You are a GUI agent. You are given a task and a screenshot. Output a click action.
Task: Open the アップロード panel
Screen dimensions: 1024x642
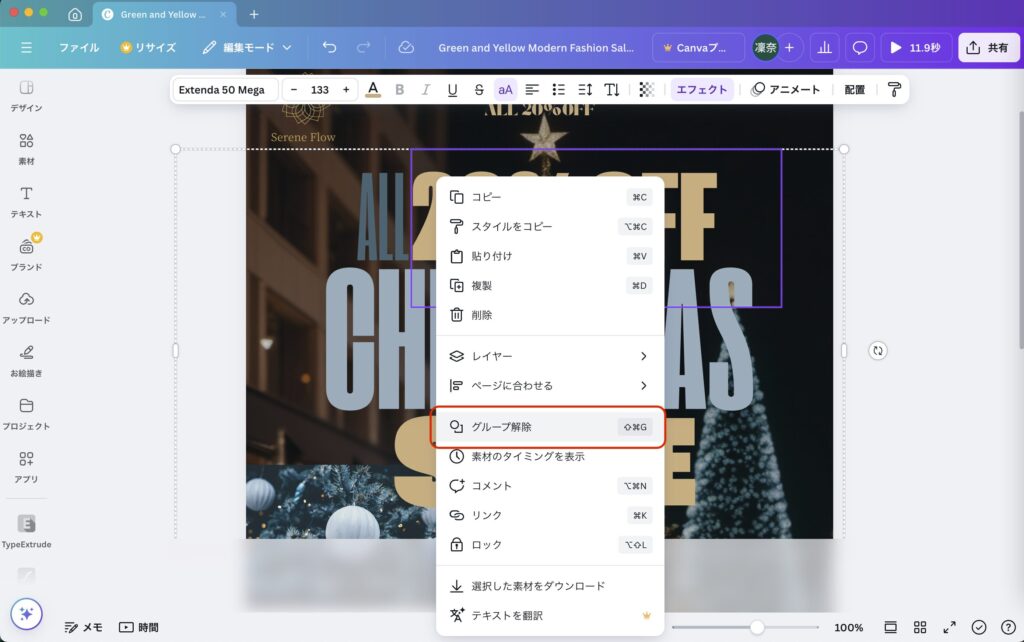(x=26, y=308)
